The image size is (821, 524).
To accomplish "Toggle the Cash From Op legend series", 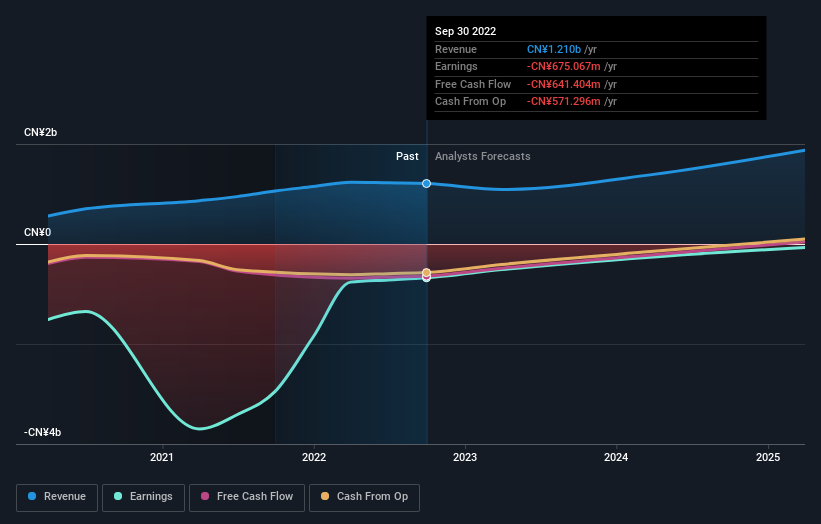I will (364, 497).
